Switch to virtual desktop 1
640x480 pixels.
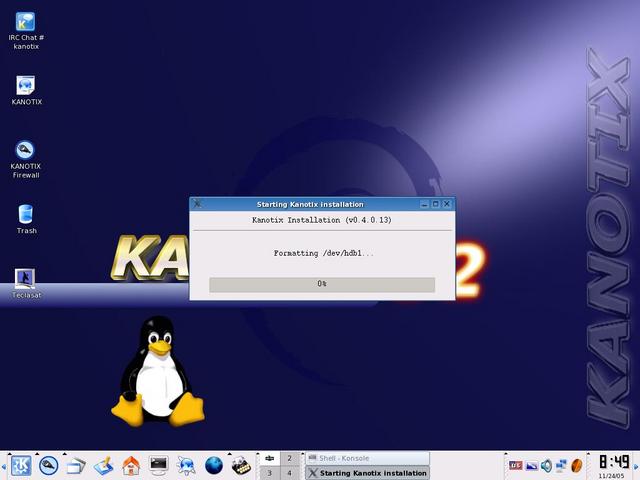click(269, 458)
